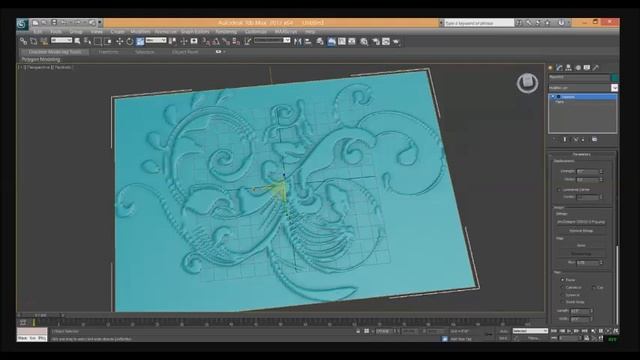Open the Modifier List dropdown
640x360 pixels.
582,88
